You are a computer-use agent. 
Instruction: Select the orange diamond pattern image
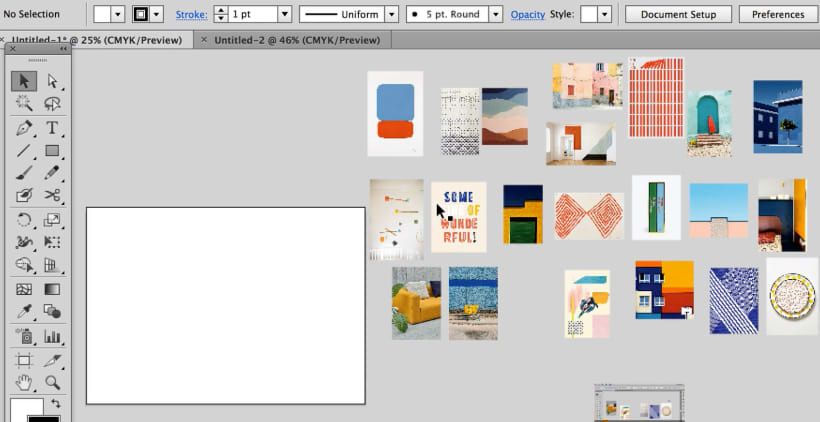(589, 216)
